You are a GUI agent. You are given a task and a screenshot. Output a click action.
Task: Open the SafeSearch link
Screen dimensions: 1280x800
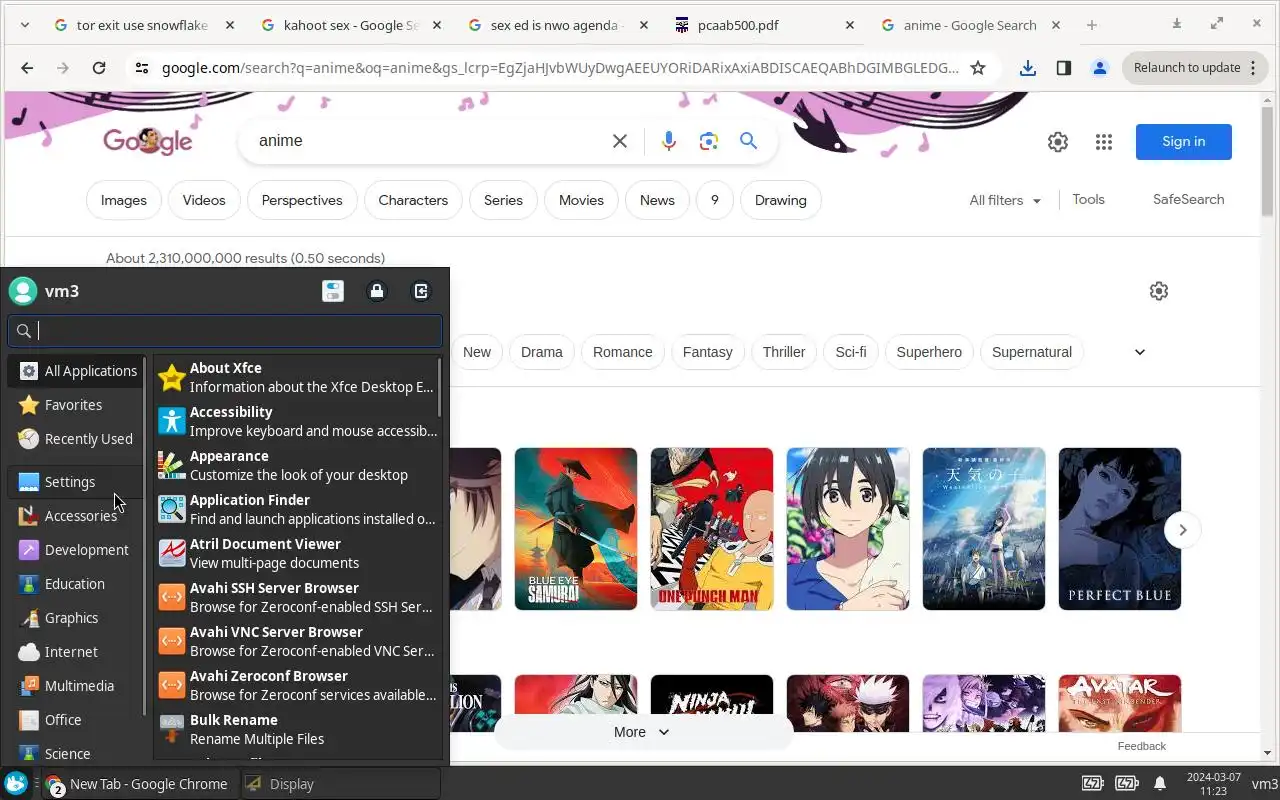[1188, 199]
